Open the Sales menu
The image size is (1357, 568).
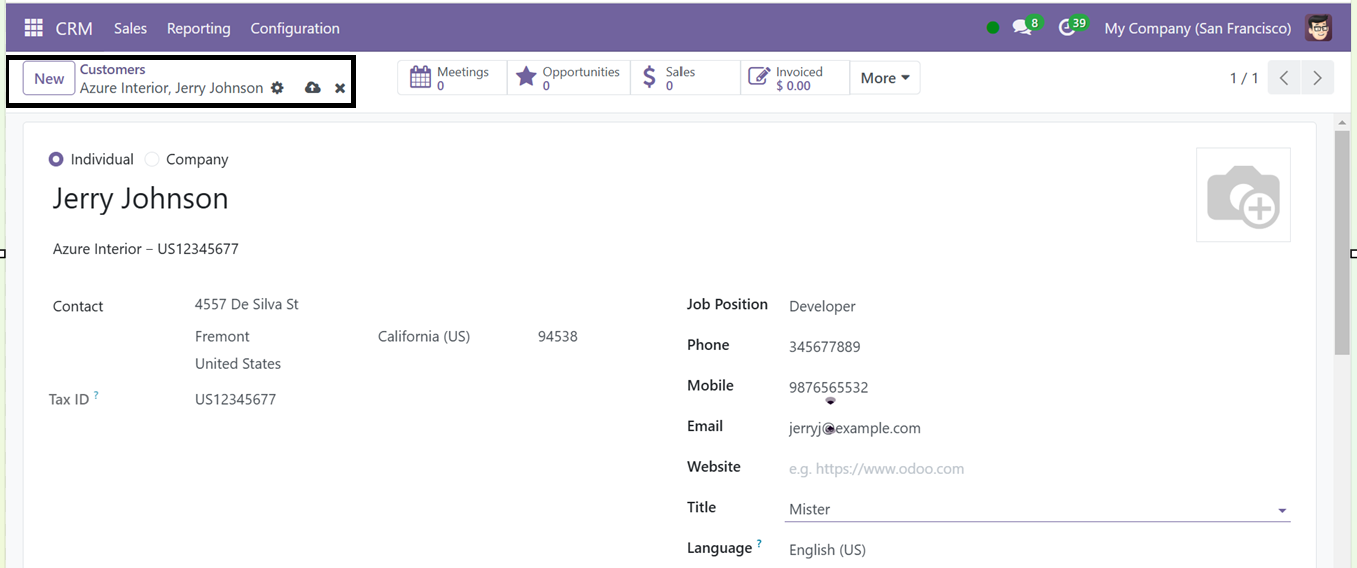pyautogui.click(x=130, y=28)
